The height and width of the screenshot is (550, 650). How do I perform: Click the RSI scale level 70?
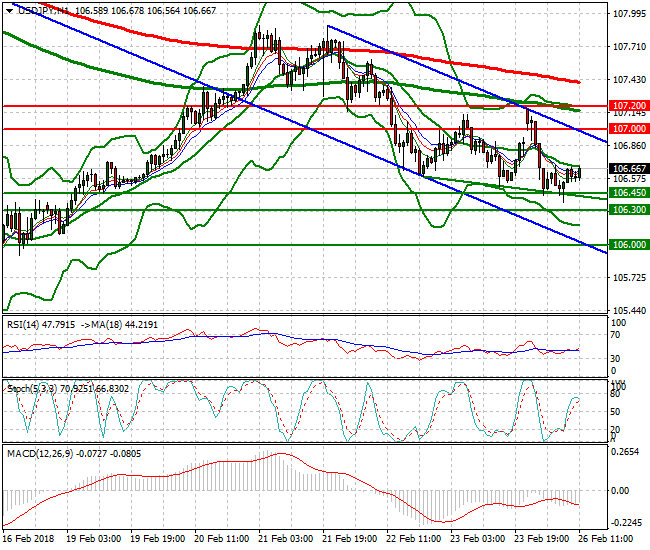coord(616,334)
